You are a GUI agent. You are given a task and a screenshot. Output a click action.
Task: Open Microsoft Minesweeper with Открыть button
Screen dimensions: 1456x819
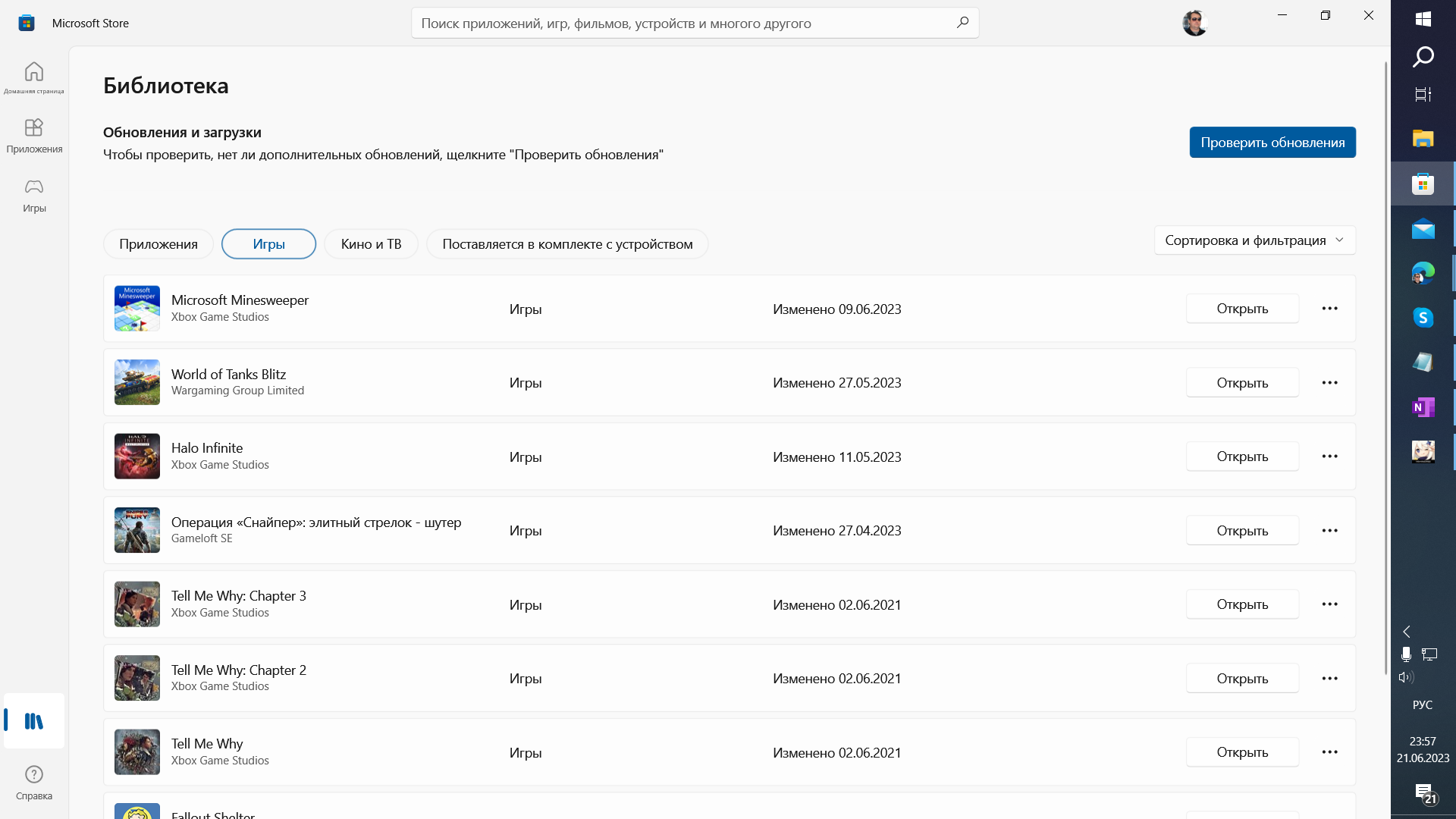pos(1242,309)
